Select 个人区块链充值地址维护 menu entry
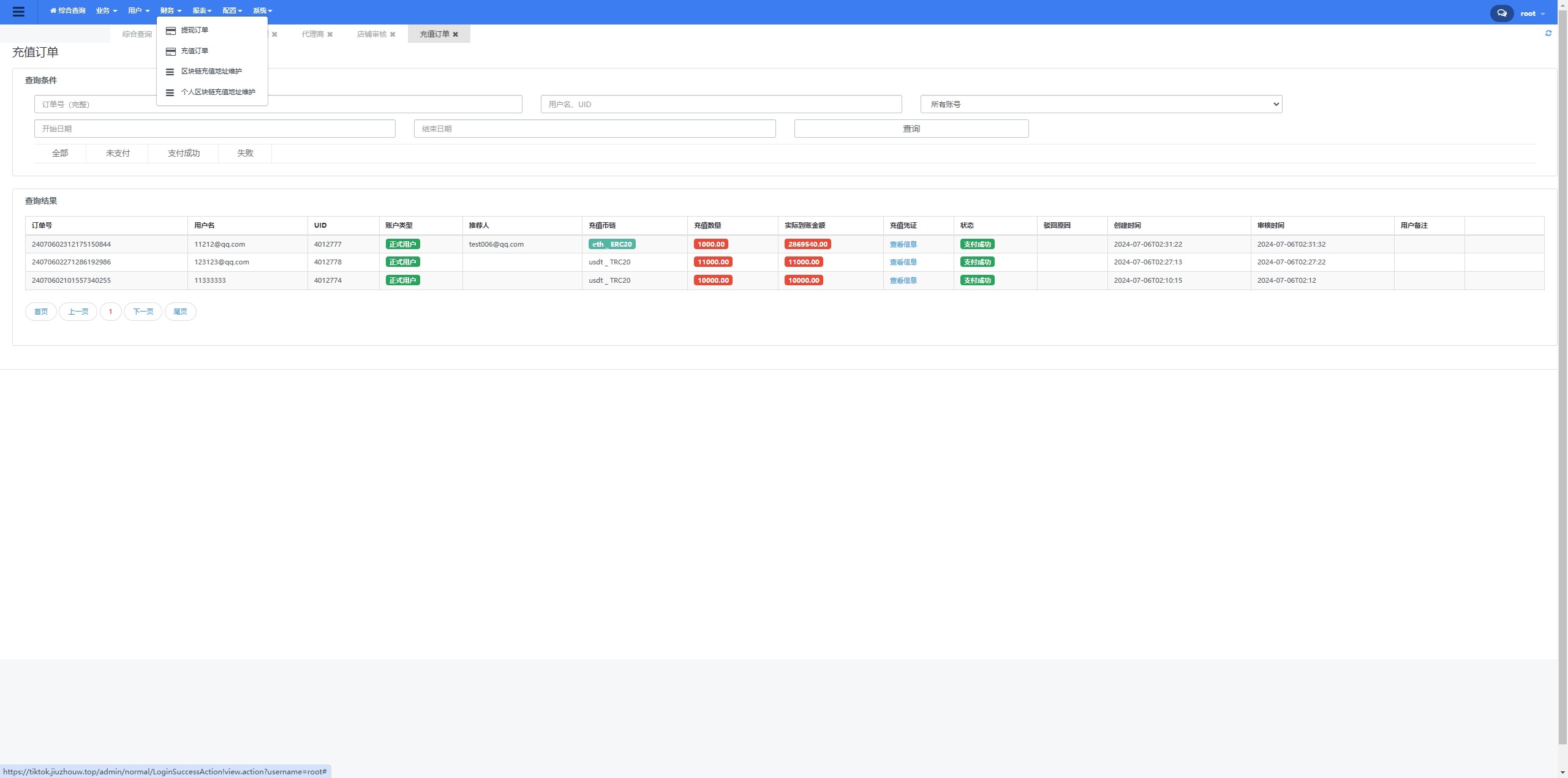The height and width of the screenshot is (778, 1568). [x=218, y=92]
